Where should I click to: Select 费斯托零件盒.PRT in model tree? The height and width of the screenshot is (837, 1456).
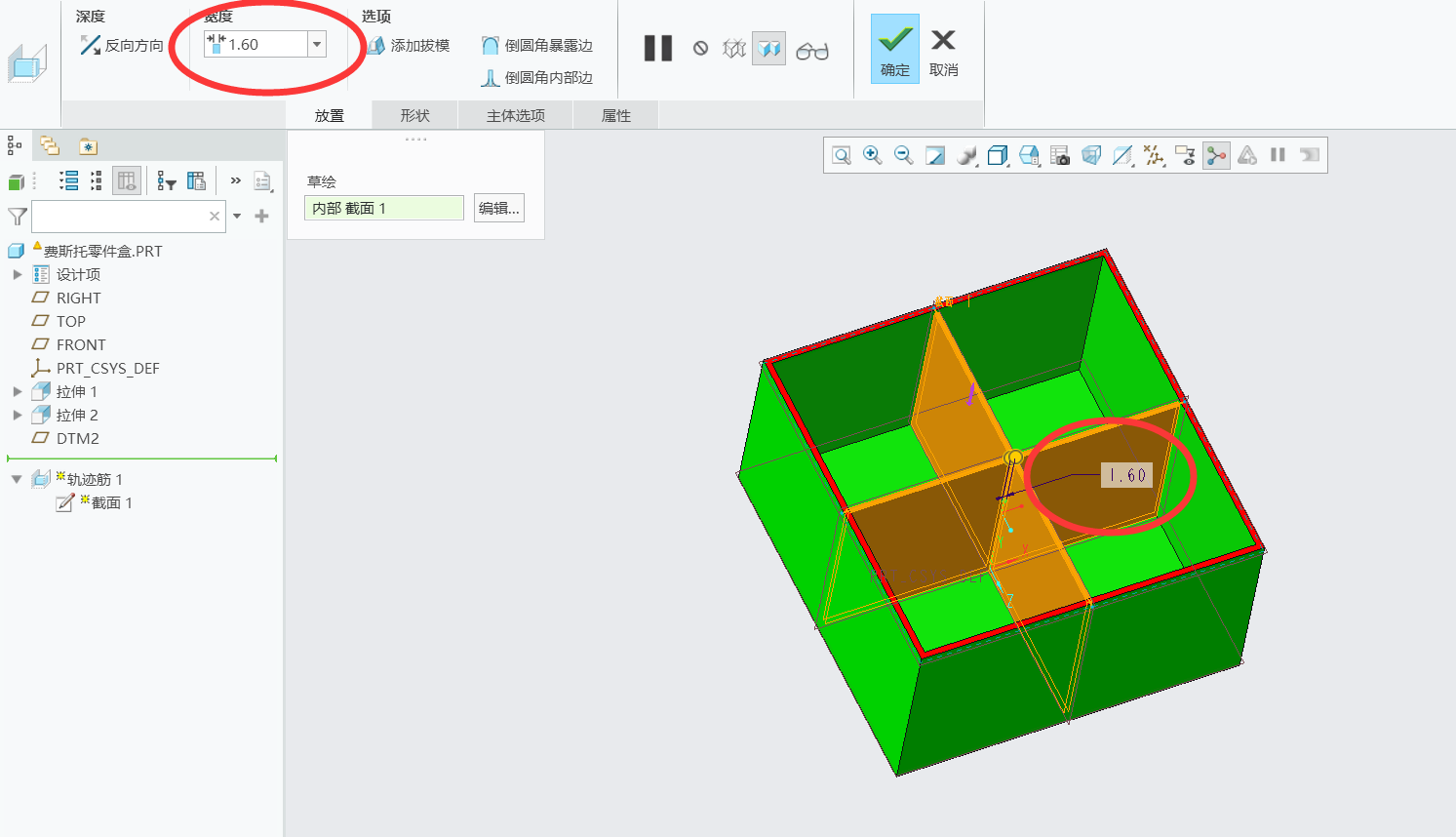(x=102, y=251)
